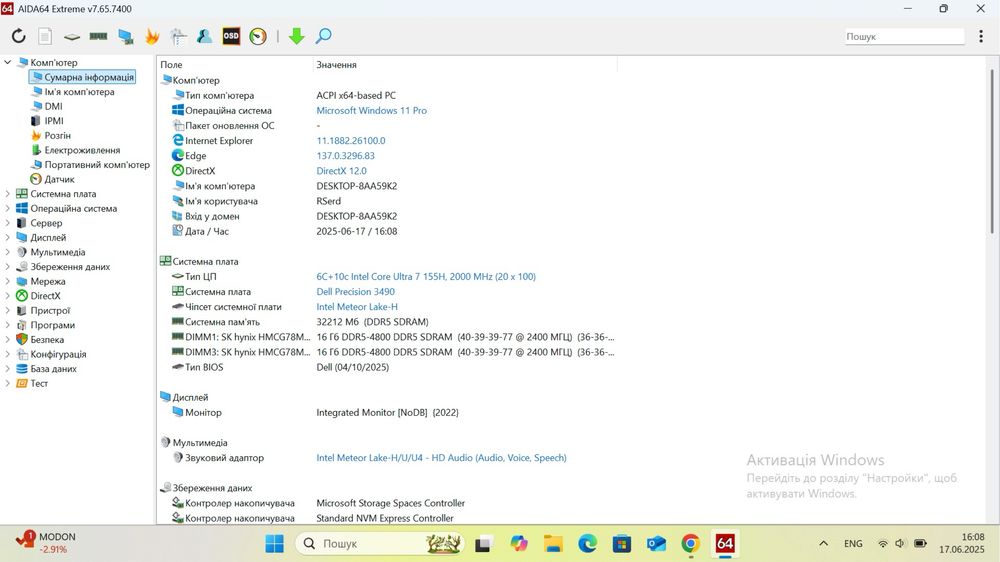
Task: Click the disk benchmark toolbar icon
Action: [71, 36]
